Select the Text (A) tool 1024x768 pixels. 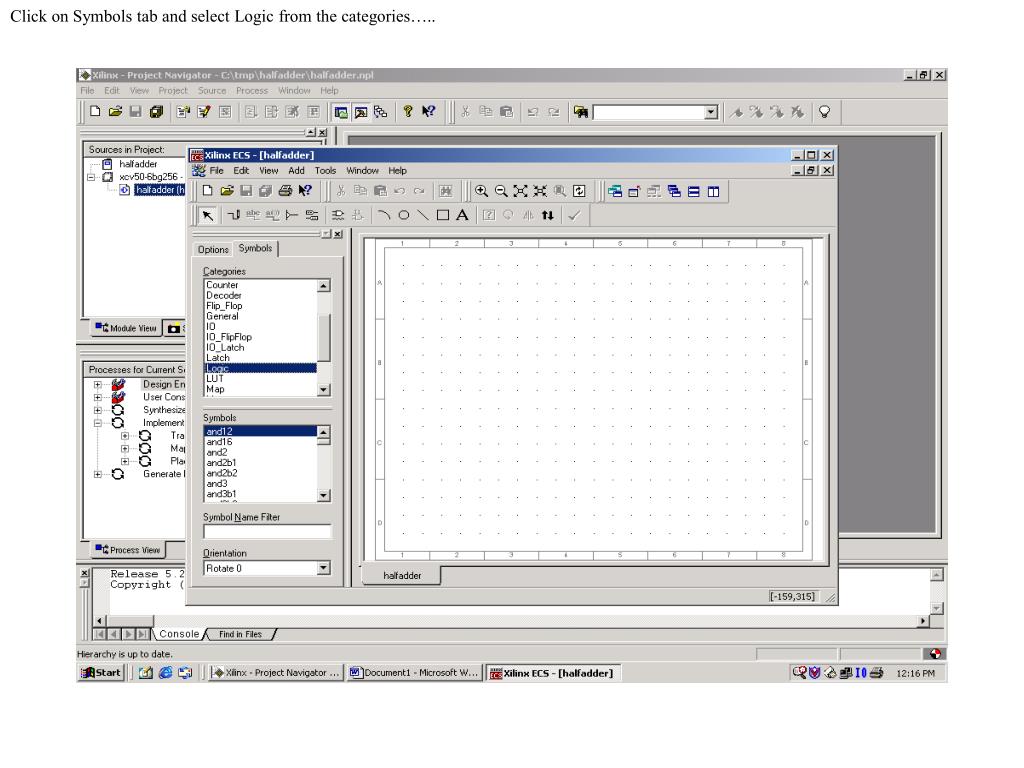462,215
